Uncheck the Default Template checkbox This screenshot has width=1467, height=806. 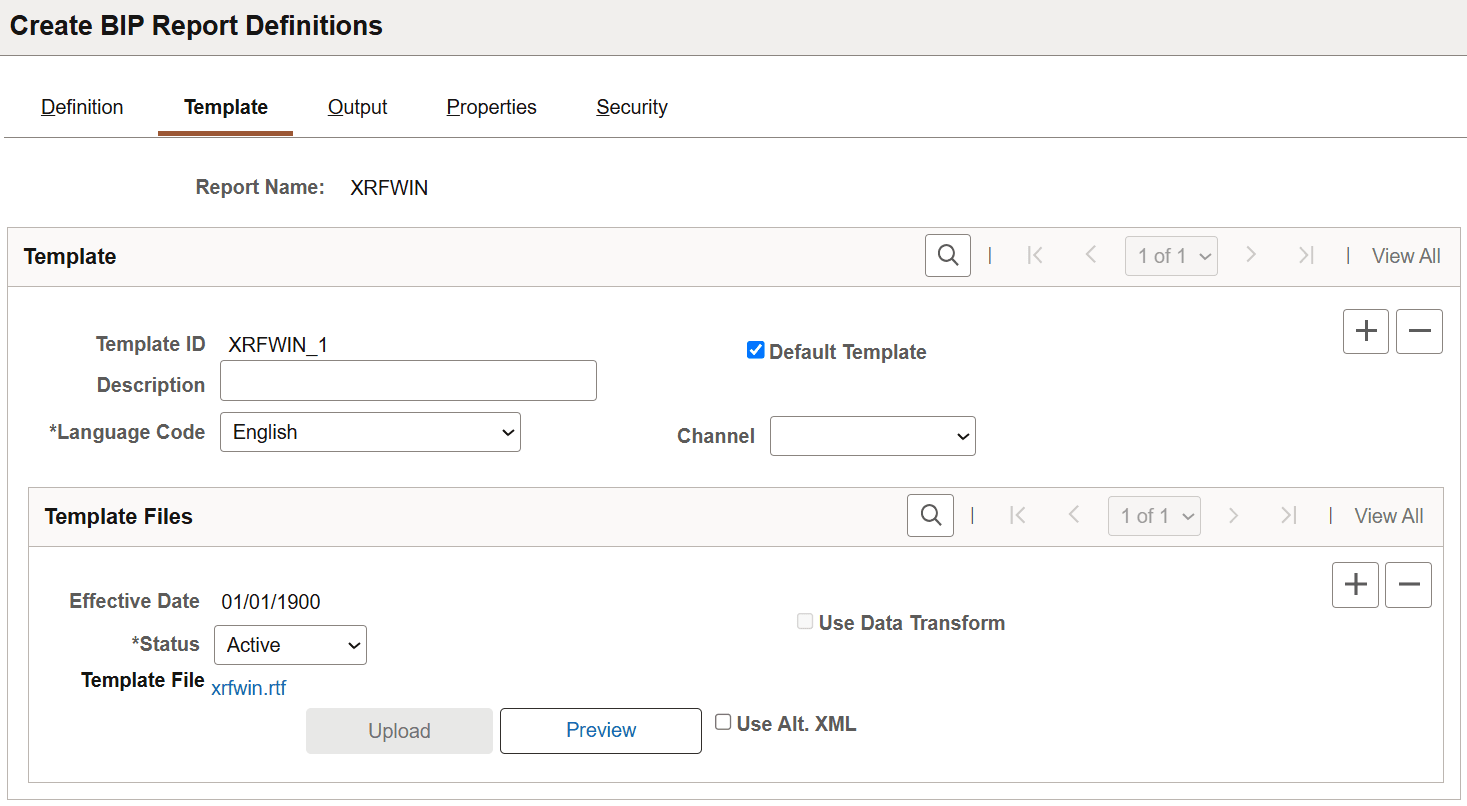click(755, 350)
